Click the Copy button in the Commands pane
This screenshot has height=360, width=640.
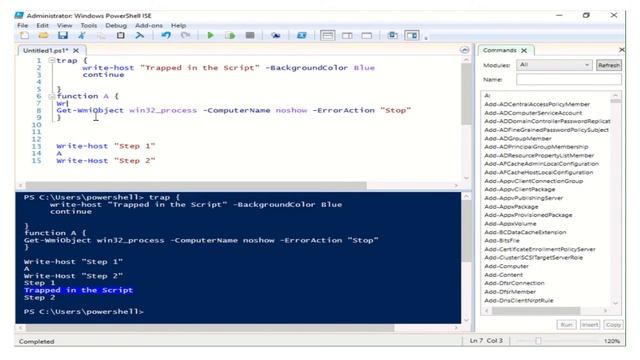[x=613, y=325]
